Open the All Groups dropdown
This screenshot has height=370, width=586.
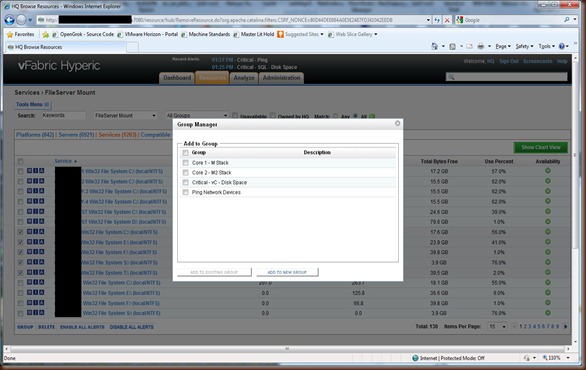(197, 115)
